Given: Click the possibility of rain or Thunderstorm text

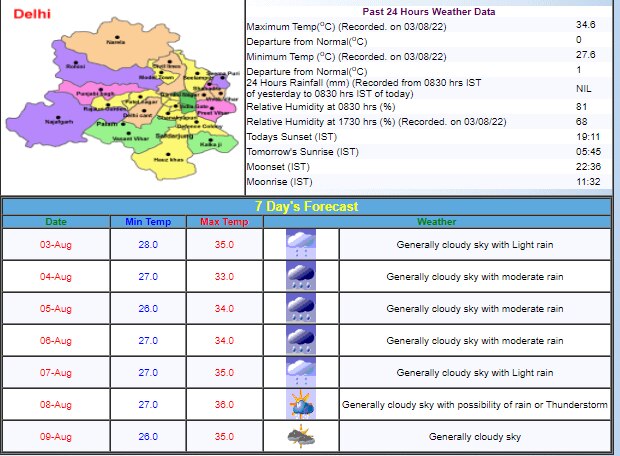Looking at the screenshot, I should point(475,405).
